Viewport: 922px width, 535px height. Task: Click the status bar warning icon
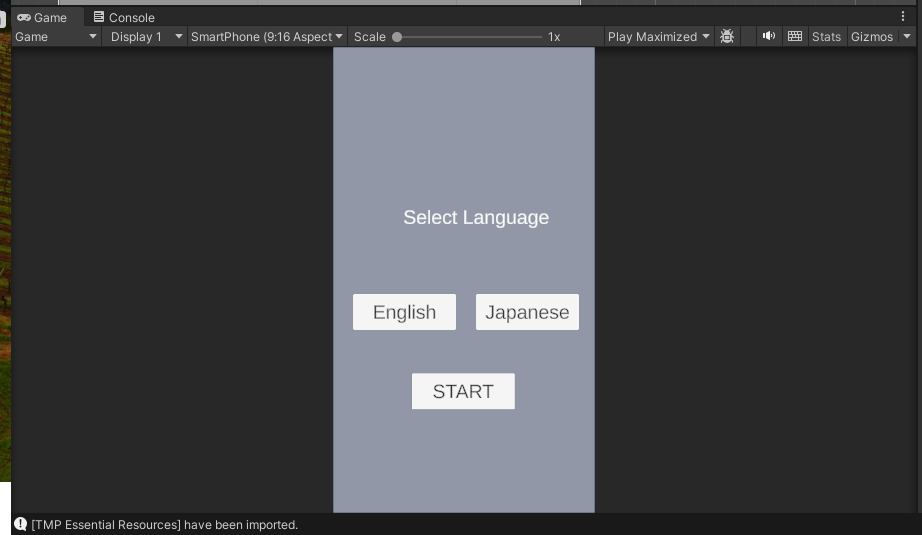point(20,524)
